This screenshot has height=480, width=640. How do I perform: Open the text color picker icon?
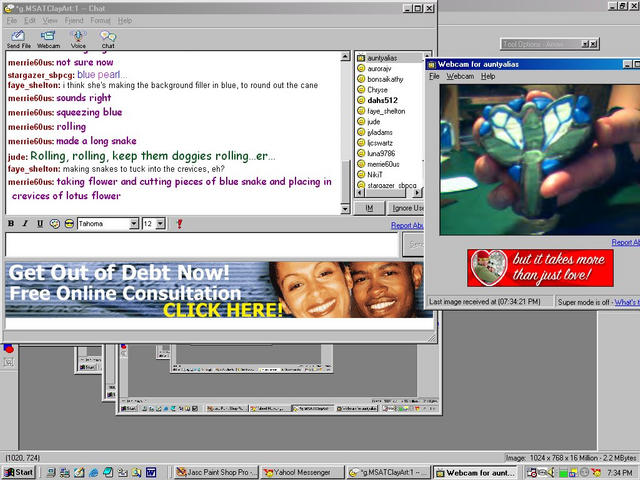click(x=55, y=223)
